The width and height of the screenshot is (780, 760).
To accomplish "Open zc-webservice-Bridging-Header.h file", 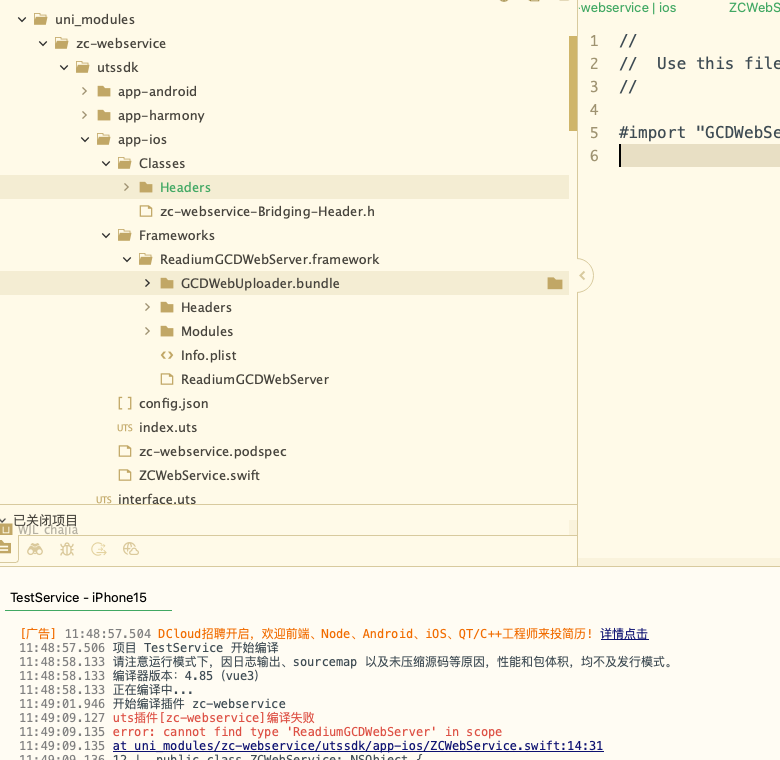I will tap(266, 211).
